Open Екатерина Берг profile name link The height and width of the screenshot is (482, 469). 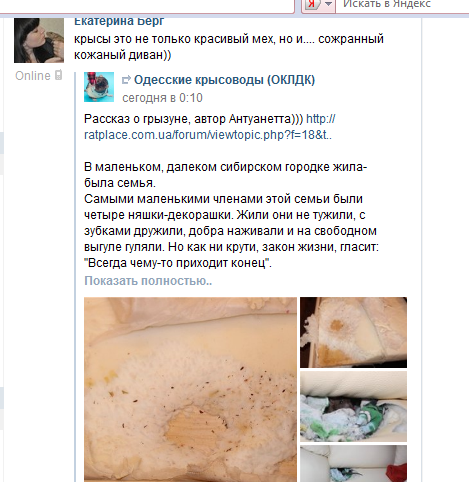click(x=119, y=21)
